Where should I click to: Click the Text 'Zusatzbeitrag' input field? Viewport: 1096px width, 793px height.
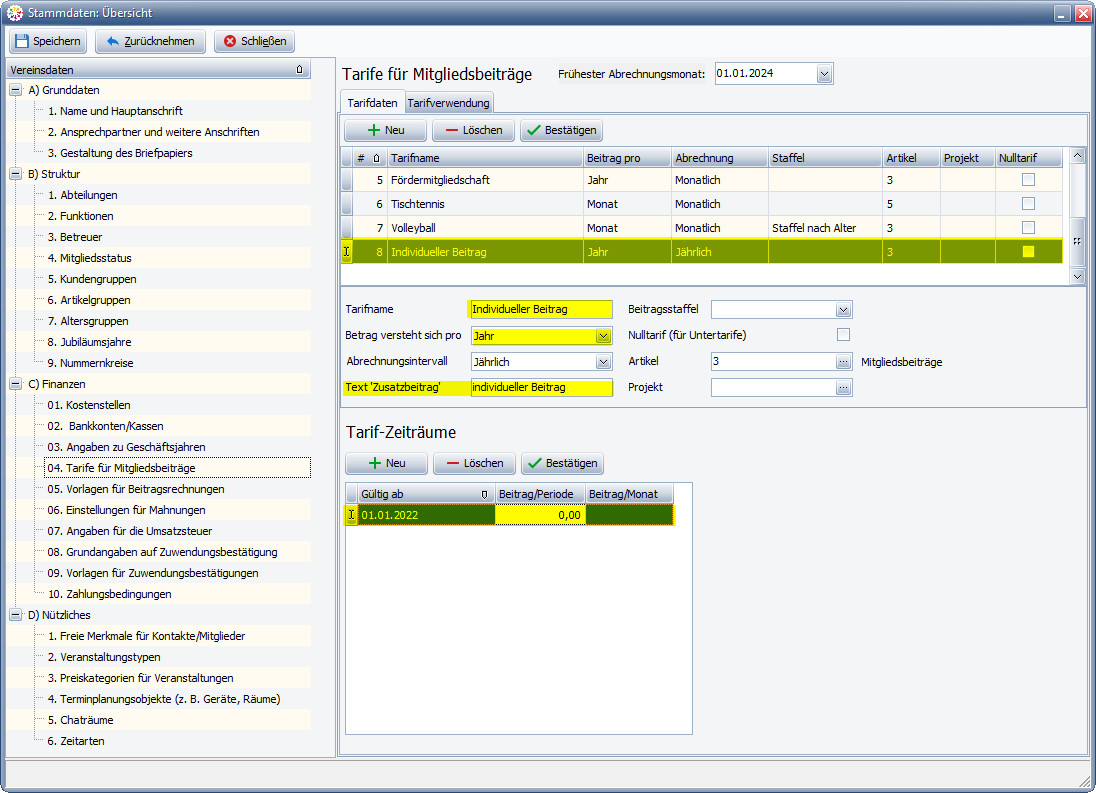541,387
